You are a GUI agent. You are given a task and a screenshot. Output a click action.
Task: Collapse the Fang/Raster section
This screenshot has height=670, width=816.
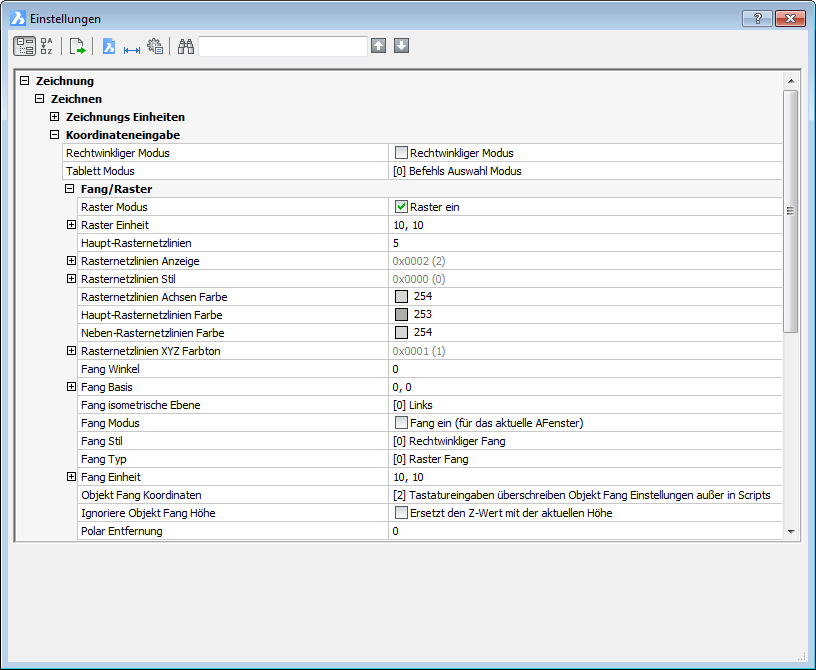pos(71,189)
